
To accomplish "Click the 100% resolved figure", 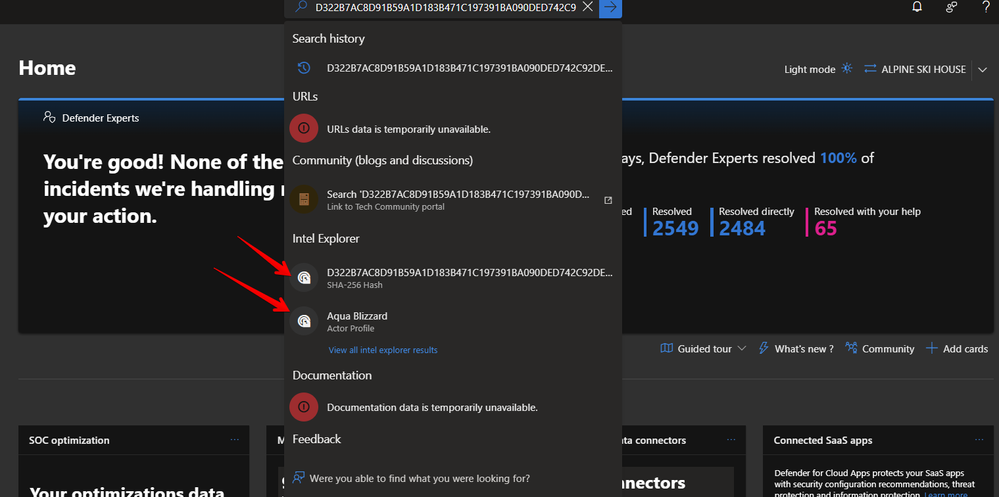I will coord(838,158).
